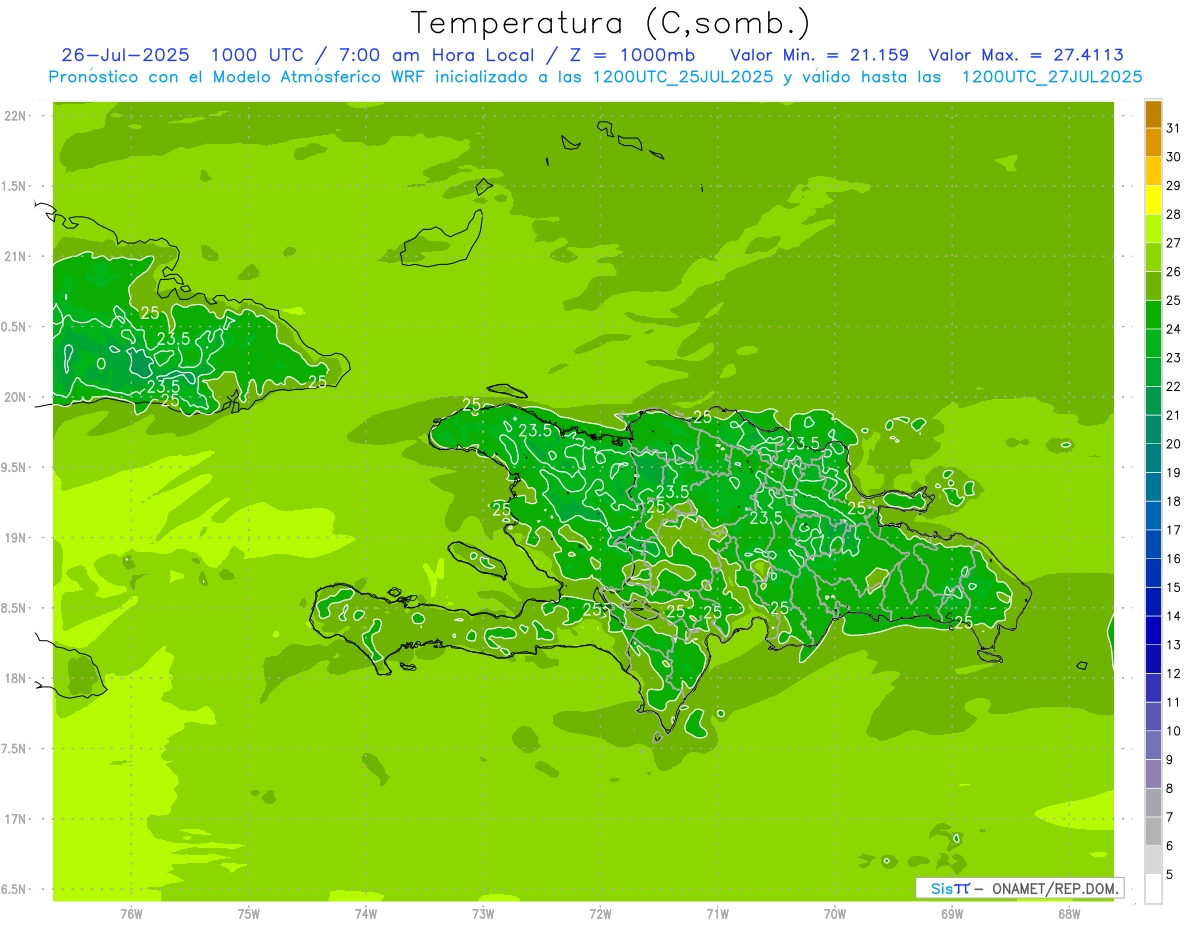The height and width of the screenshot is (927, 1200).
Task: Click the '68W' longitude axis label
Action: click(1069, 914)
